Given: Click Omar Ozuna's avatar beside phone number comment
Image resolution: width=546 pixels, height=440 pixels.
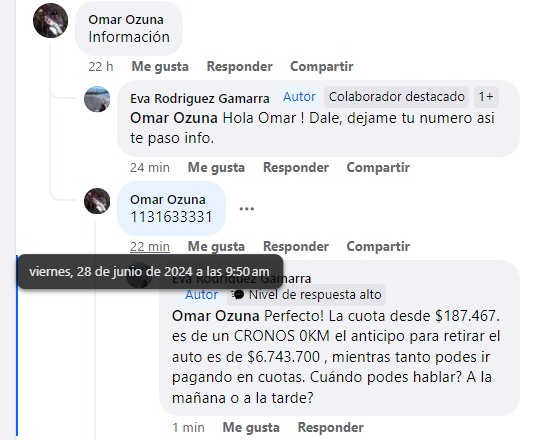Looking at the screenshot, I should pos(97,201).
